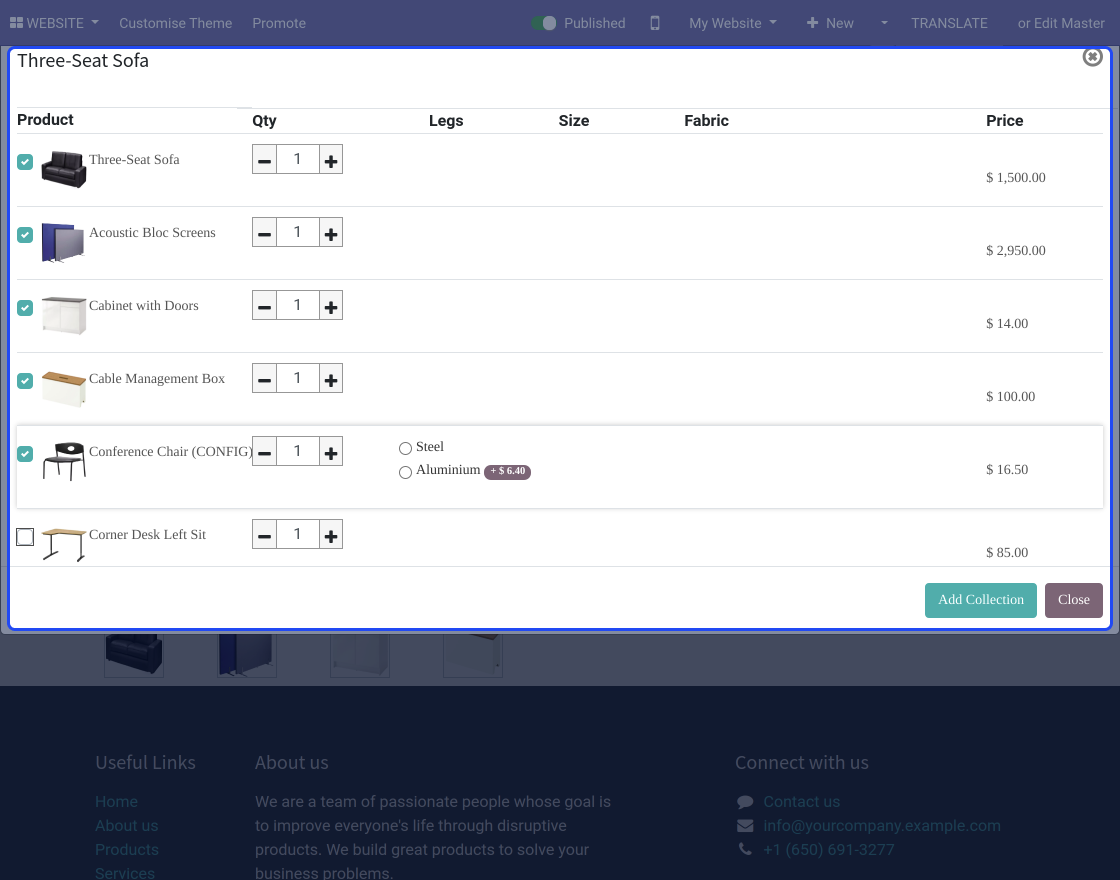Open the Three-Seat Sofa product name
Screen dimensions: 1120x880
(x=134, y=159)
